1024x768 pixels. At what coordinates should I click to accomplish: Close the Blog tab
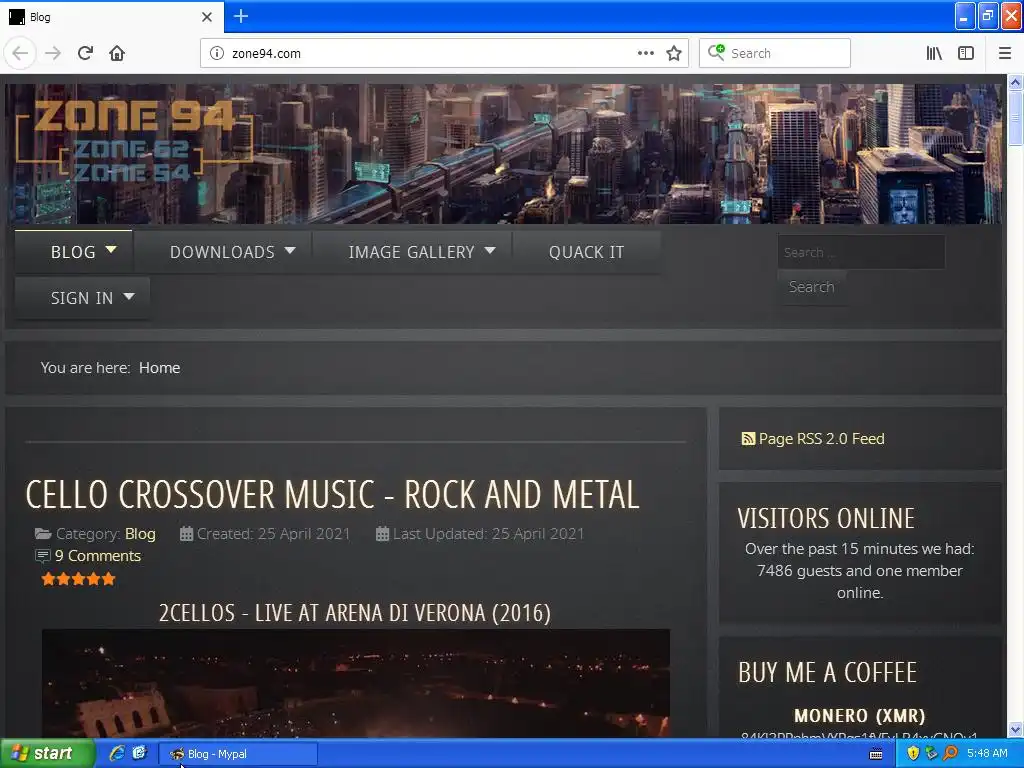[x=207, y=17]
